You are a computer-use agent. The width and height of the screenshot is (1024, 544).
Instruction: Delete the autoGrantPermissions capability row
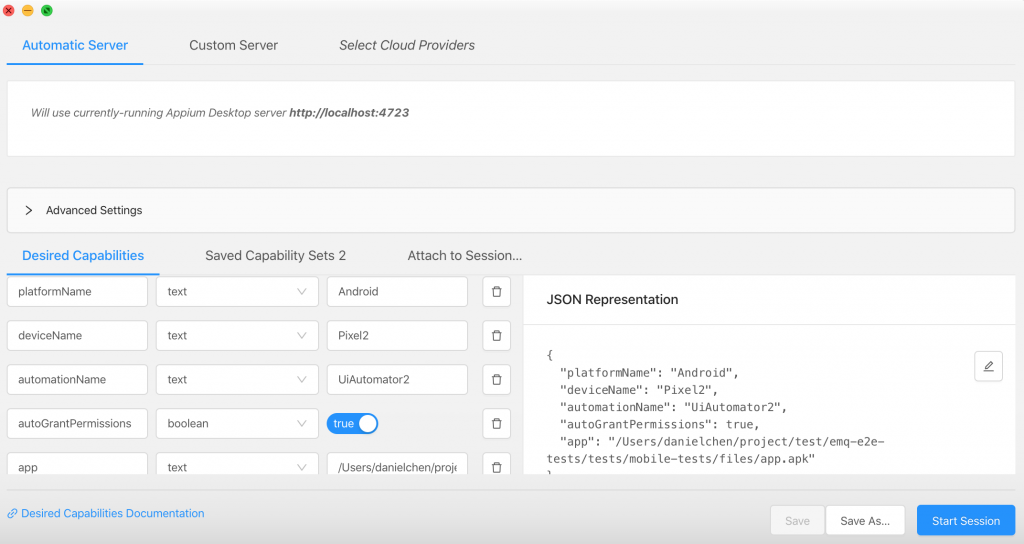click(x=496, y=424)
